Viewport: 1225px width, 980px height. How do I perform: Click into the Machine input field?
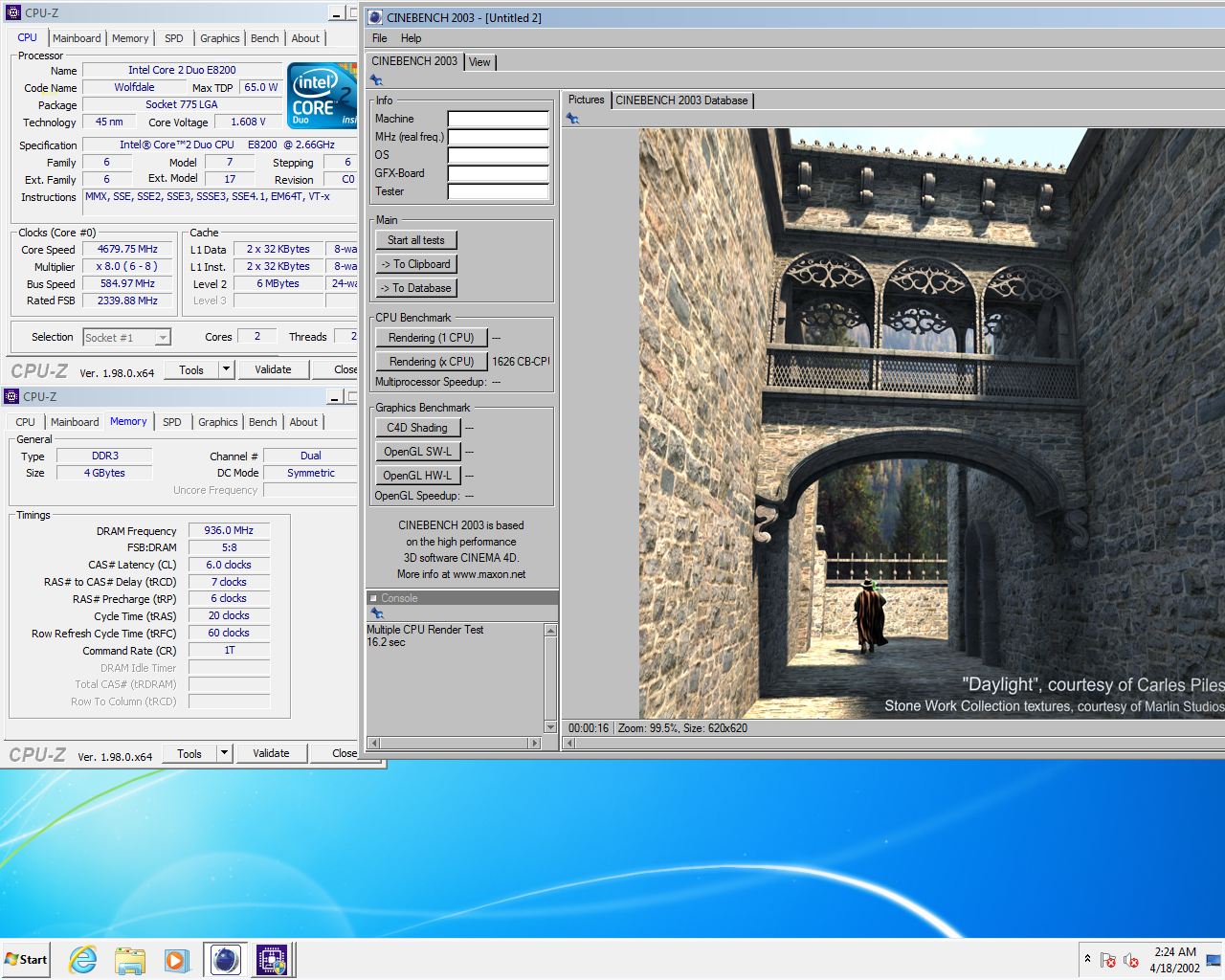[x=499, y=119]
